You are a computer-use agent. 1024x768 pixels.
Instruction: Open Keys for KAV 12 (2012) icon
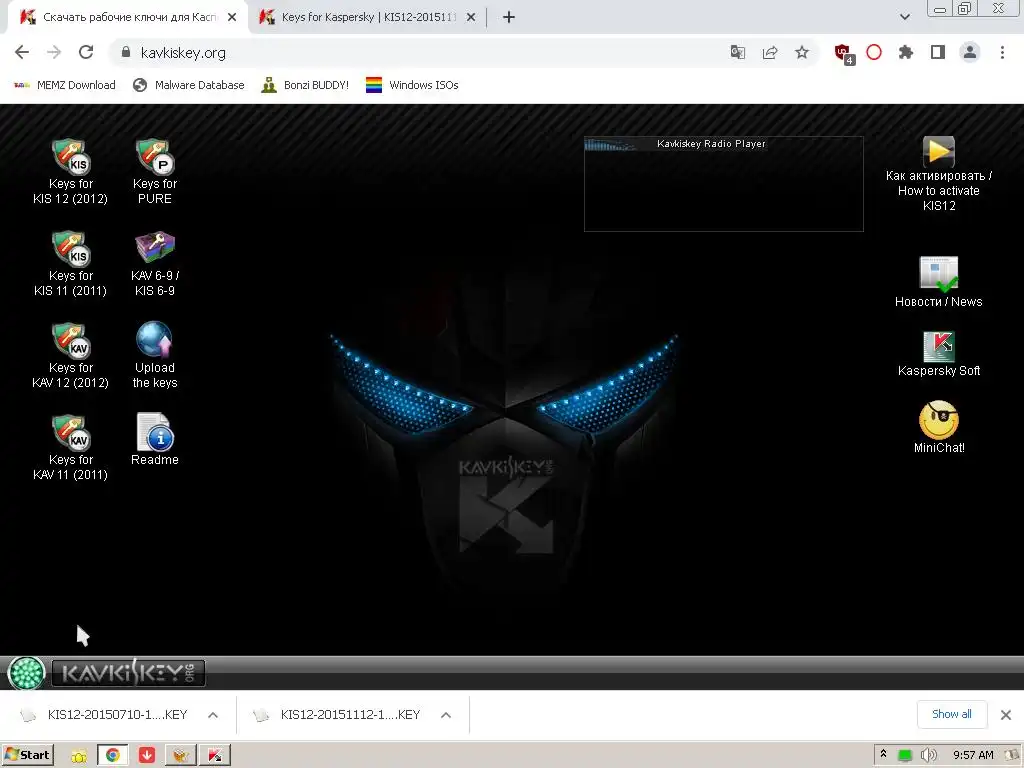point(71,355)
